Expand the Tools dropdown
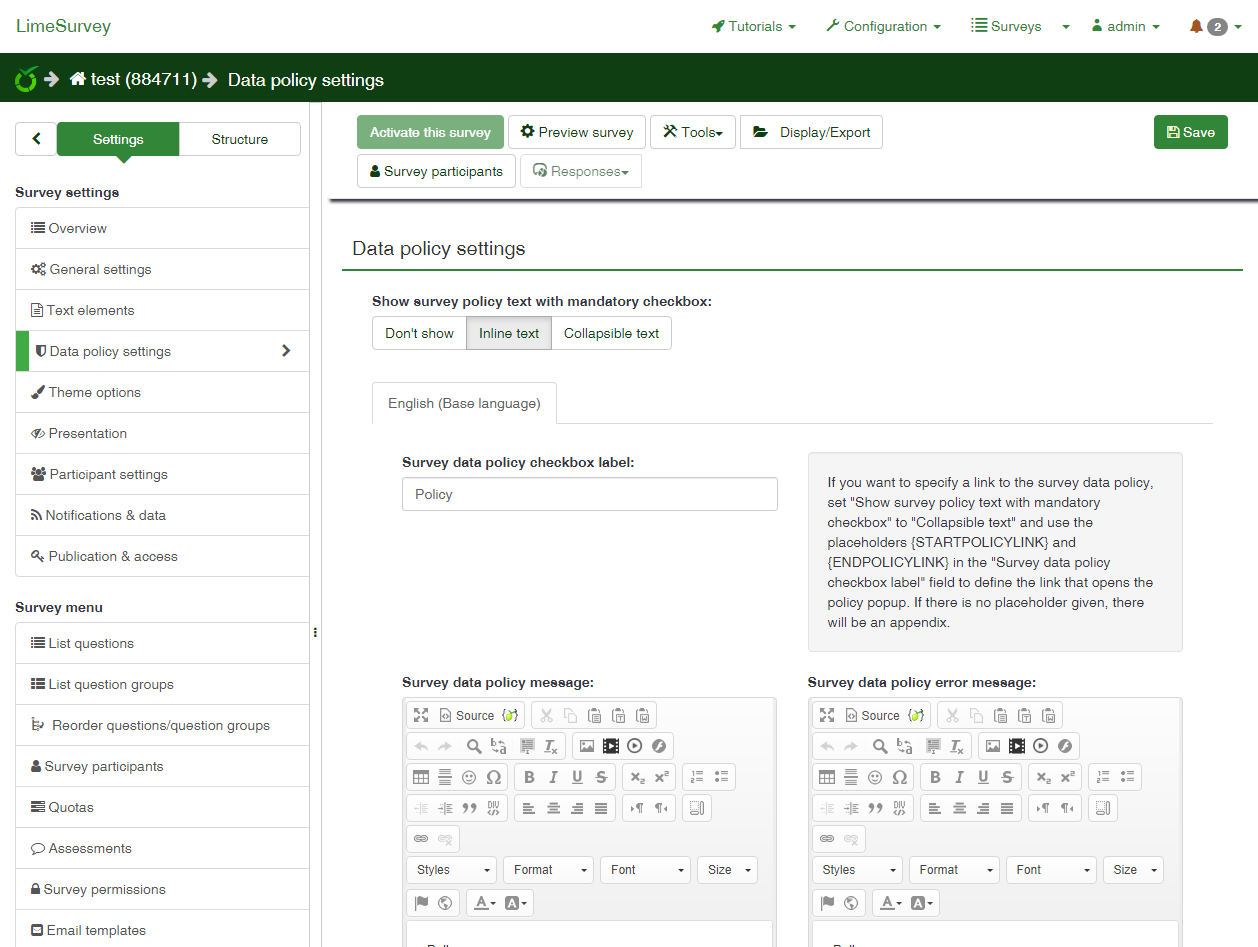This screenshot has height=947, width=1258. coord(693,132)
